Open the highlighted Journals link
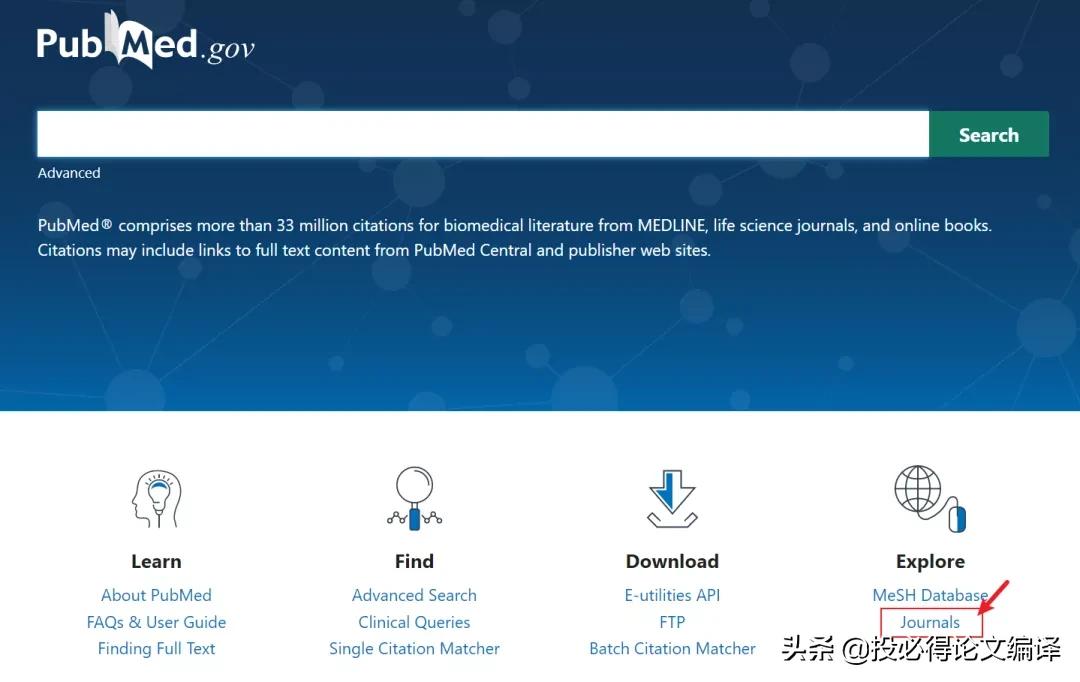The height and width of the screenshot is (682, 1080). tap(931, 621)
